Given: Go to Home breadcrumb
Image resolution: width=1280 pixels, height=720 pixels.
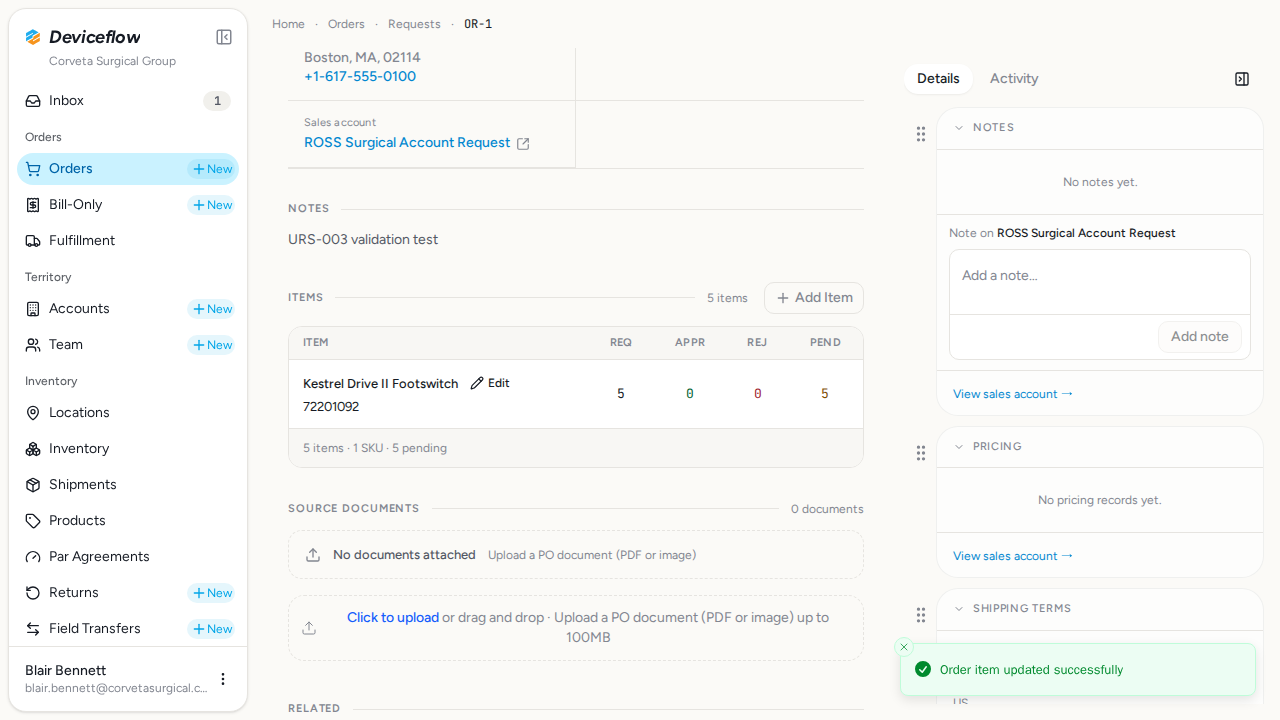Looking at the screenshot, I should 288,24.
